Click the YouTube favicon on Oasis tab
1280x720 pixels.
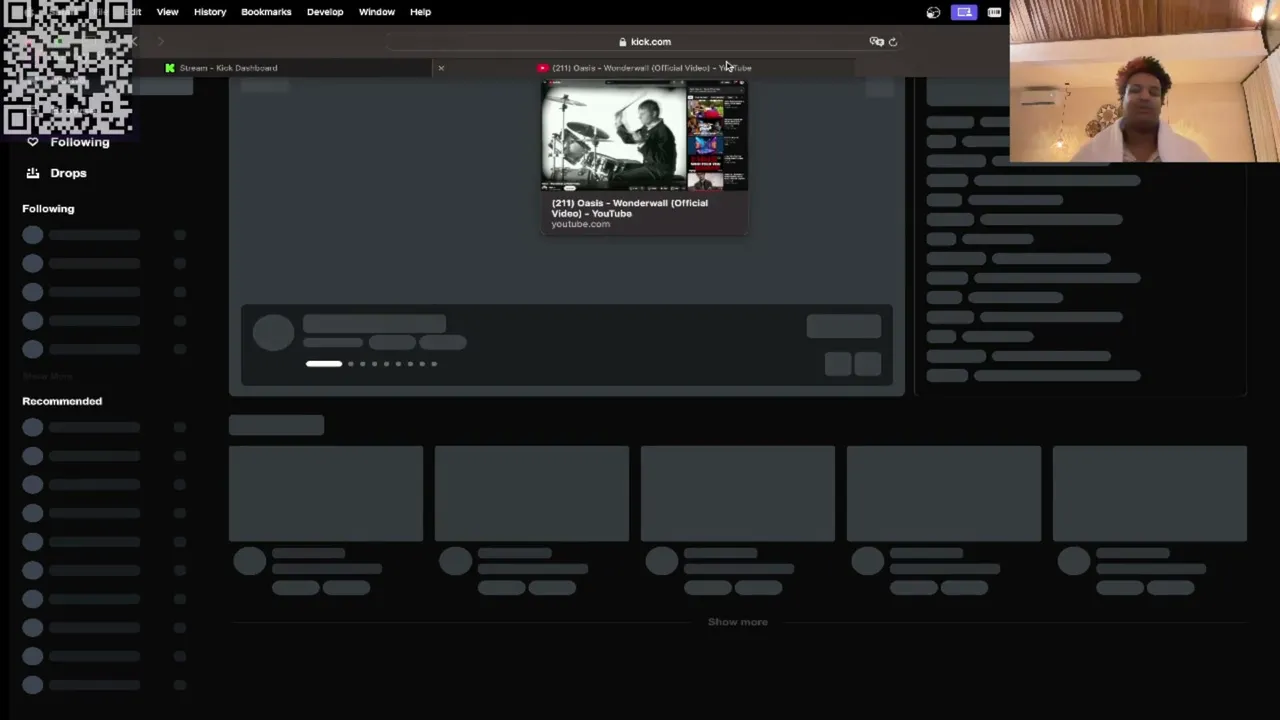(543, 68)
